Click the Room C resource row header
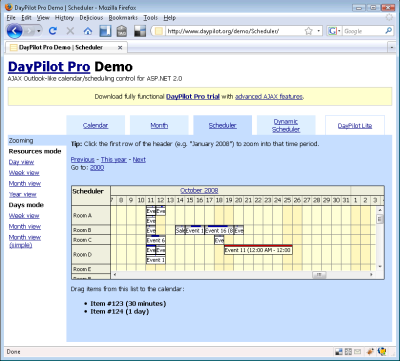The image size is (400, 361). pyautogui.click(x=91, y=240)
